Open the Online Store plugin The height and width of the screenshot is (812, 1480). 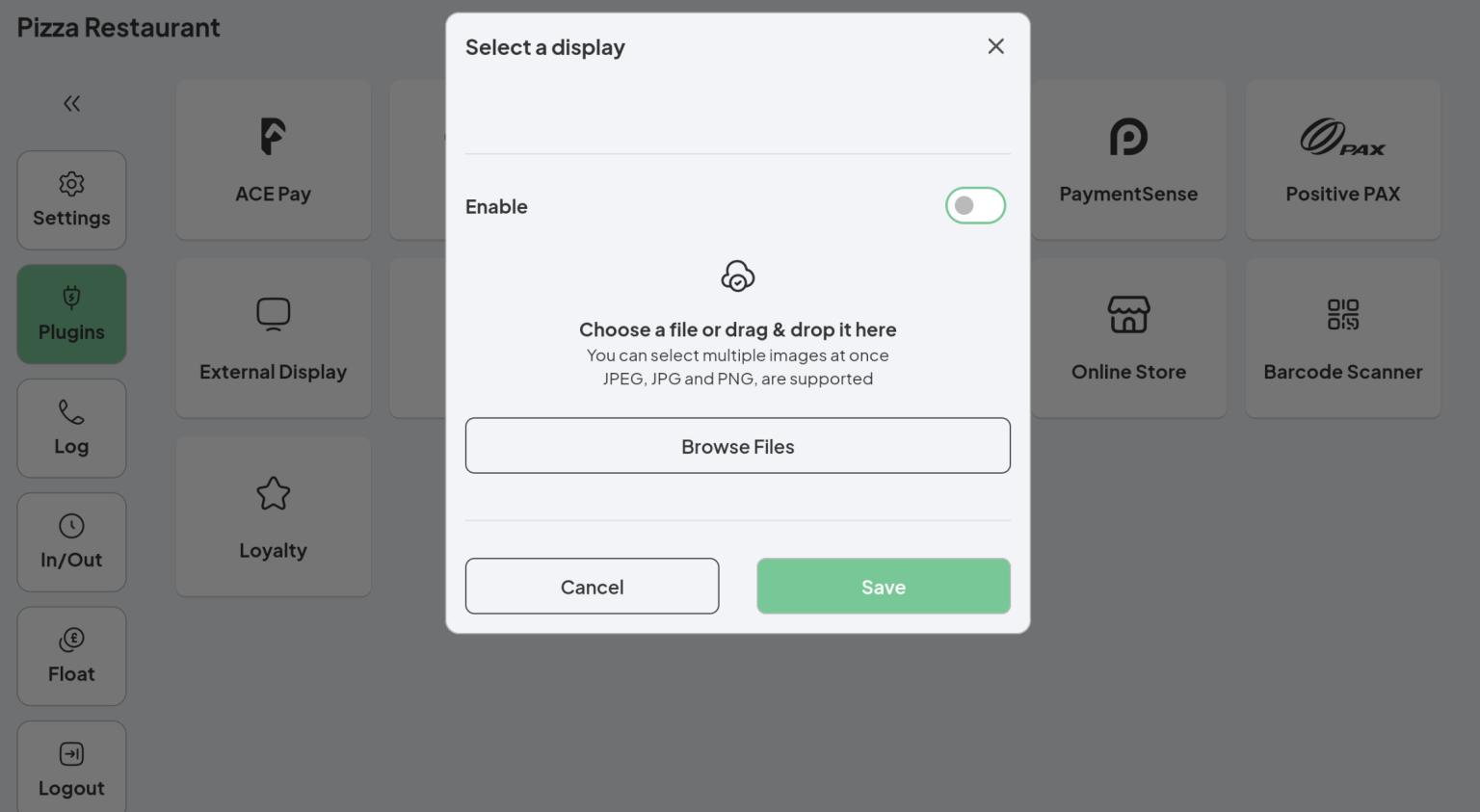(1128, 337)
